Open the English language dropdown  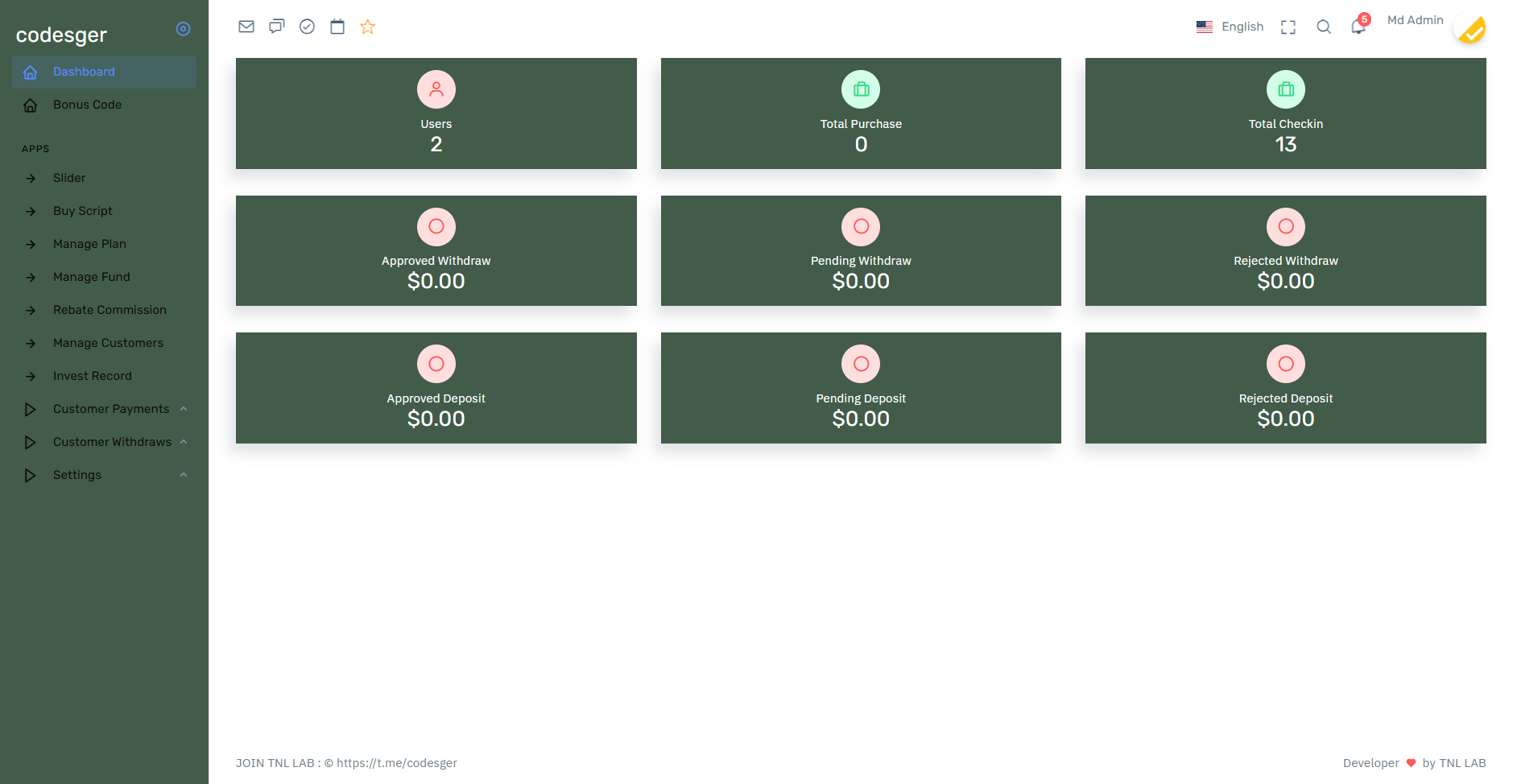[1230, 27]
